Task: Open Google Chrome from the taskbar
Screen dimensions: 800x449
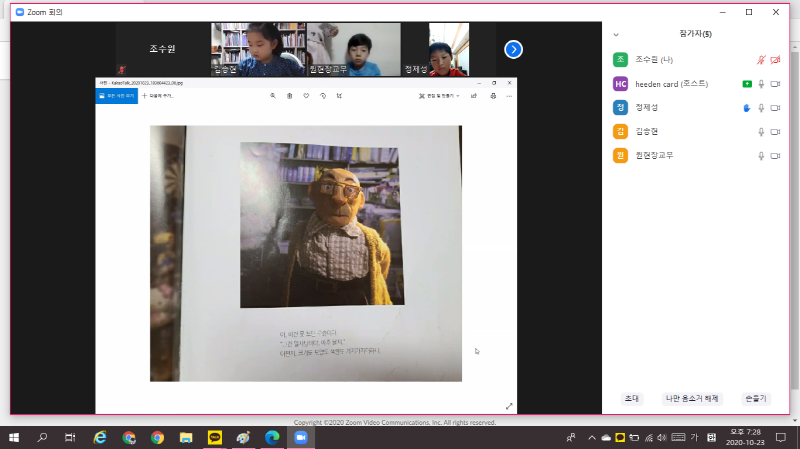Action: [157, 438]
